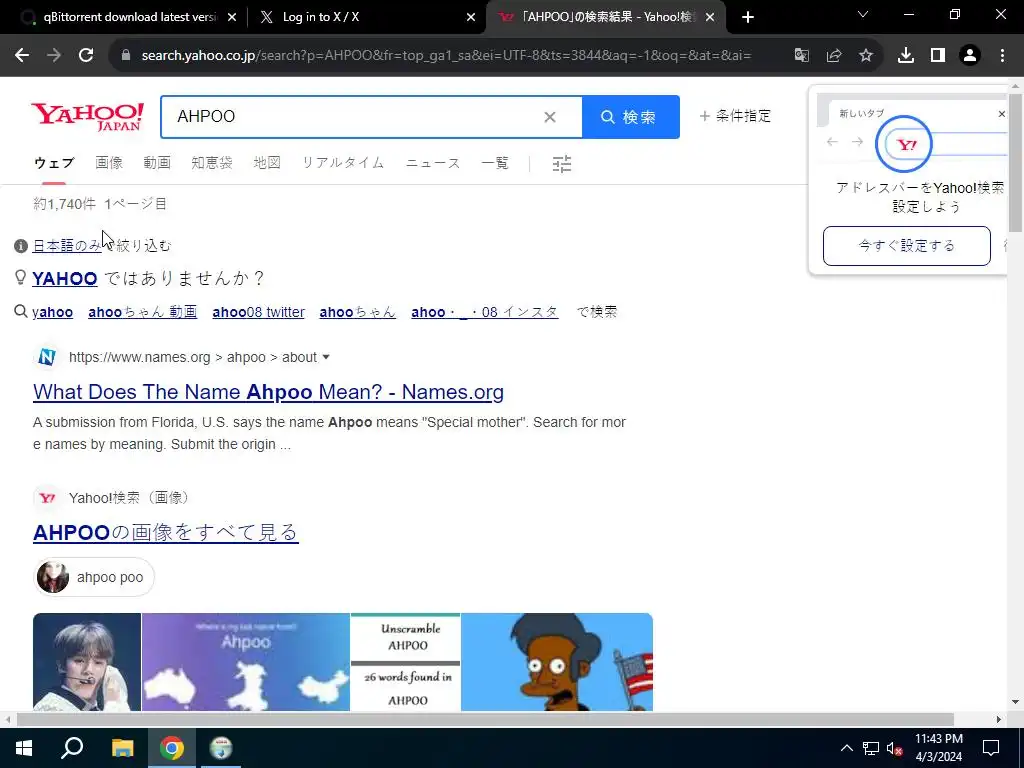Bookmark this page with the star icon
This screenshot has width=1024, height=768.
(865, 56)
